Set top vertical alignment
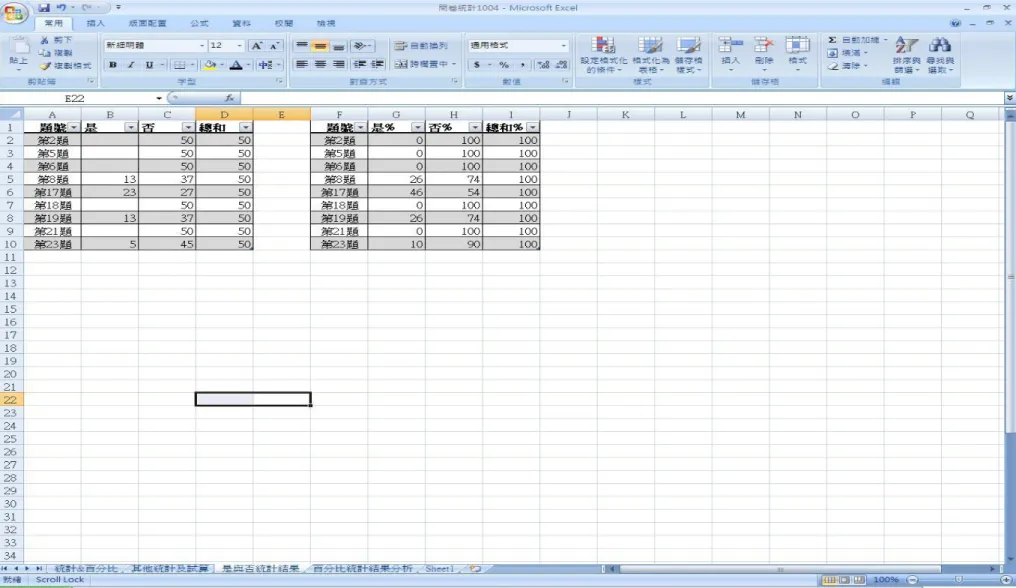 (301, 45)
